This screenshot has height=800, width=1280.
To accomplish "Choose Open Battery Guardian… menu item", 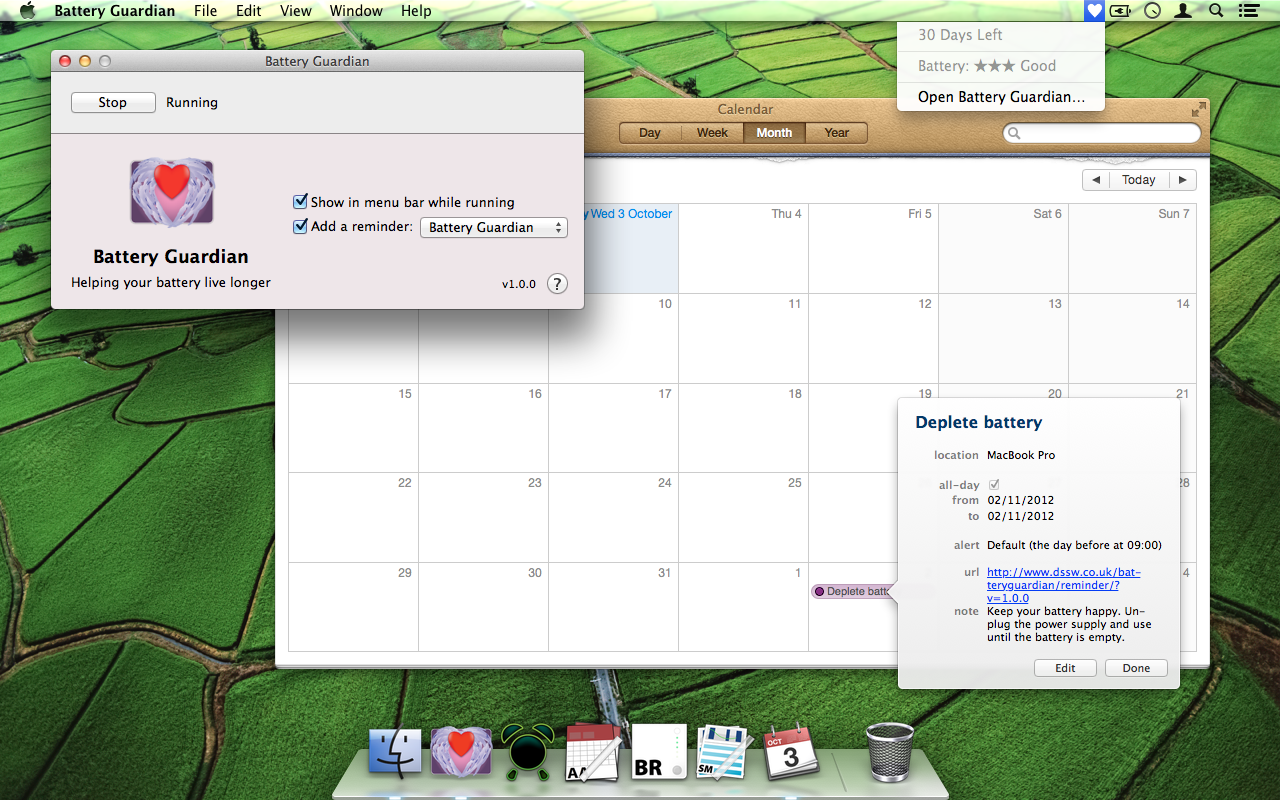I will point(1001,97).
